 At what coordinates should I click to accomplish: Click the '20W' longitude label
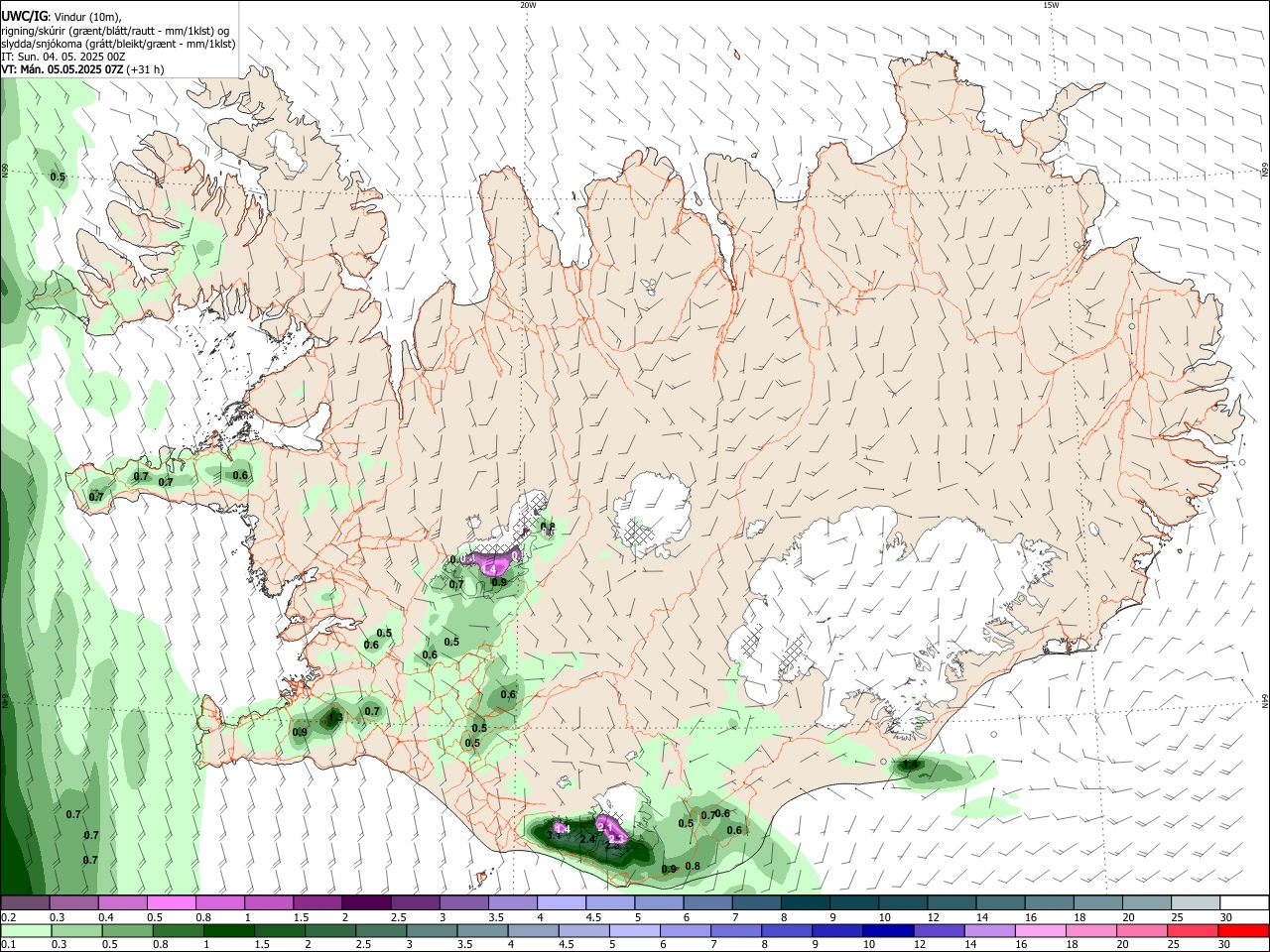[528, 5]
